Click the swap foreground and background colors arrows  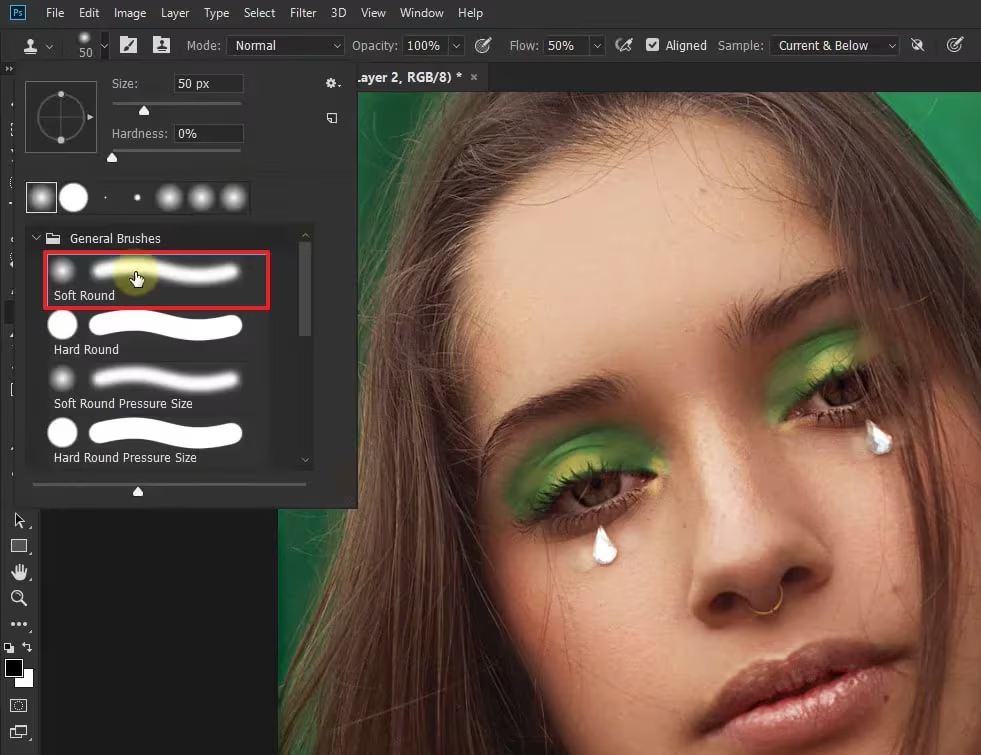[x=27, y=647]
